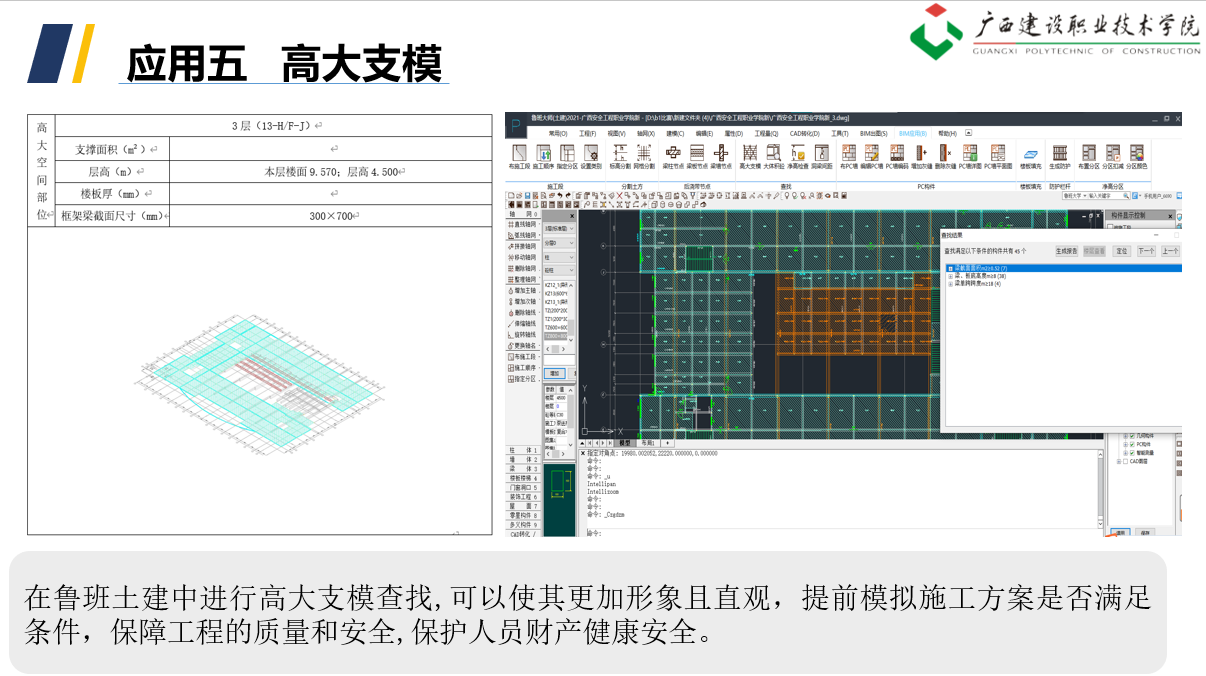Click the 楼板填充 ribbon icon

1030,156
